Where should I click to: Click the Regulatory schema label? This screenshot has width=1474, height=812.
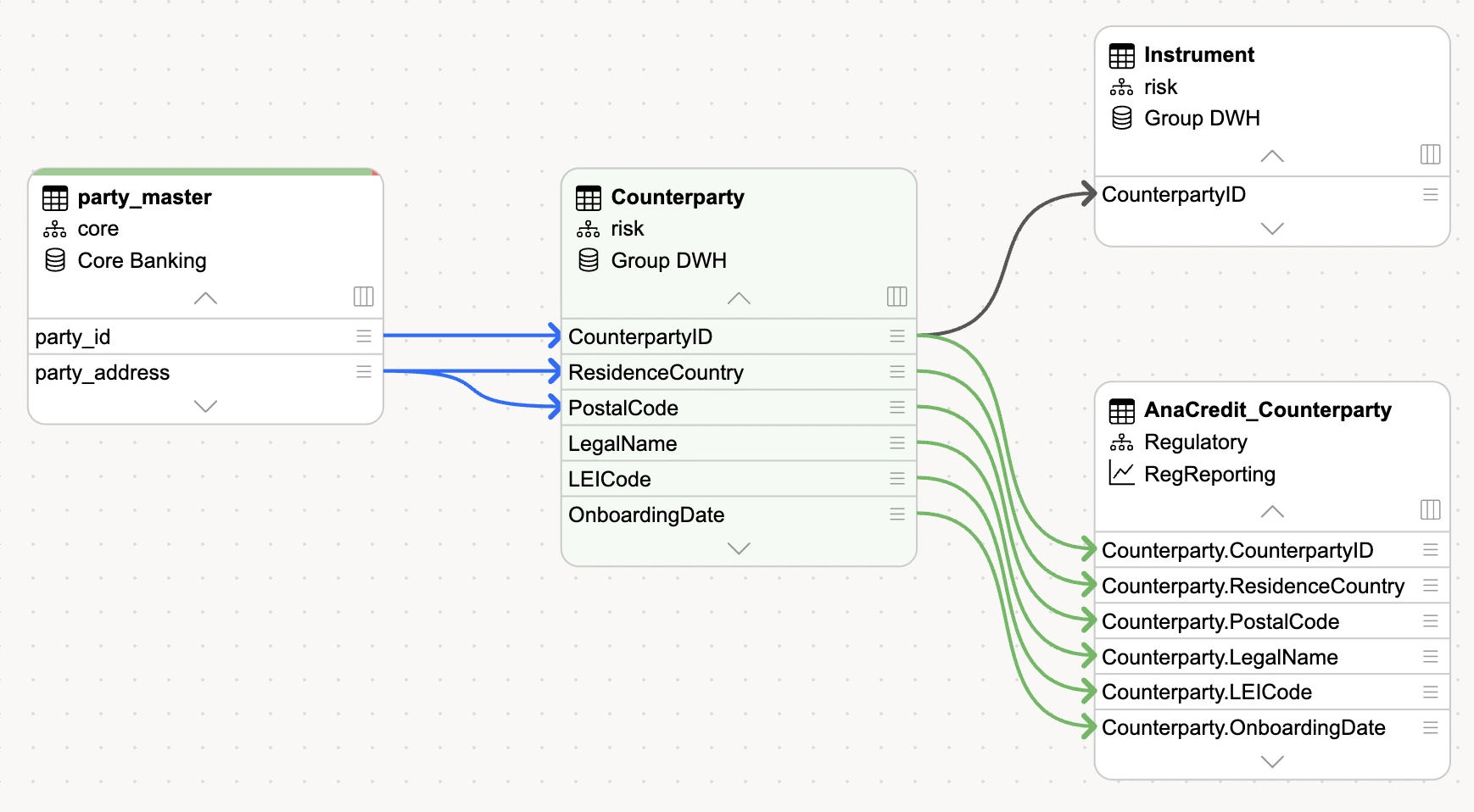1195,442
